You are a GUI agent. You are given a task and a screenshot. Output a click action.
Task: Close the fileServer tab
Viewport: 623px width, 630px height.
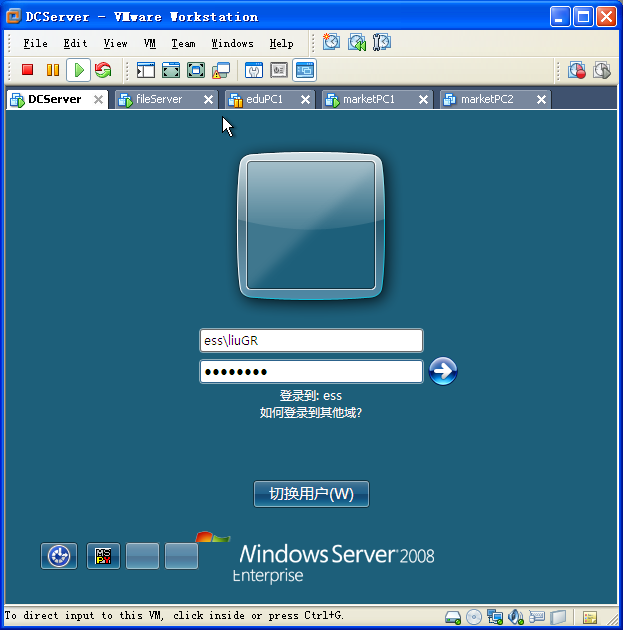[208, 100]
